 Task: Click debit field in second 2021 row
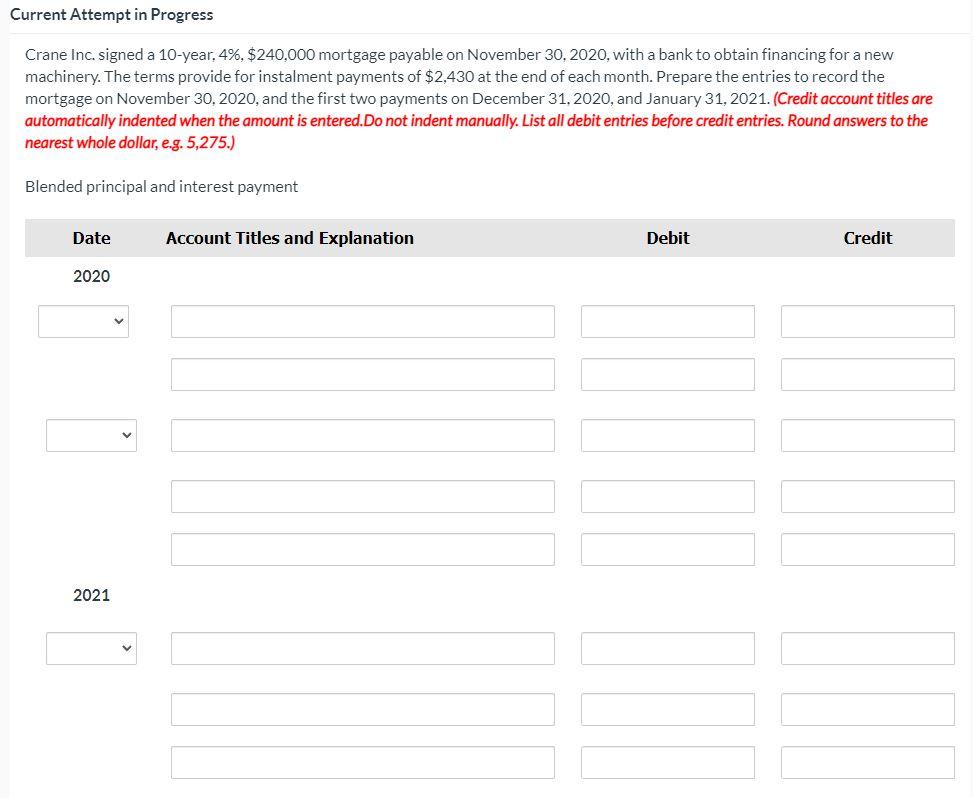[668, 709]
